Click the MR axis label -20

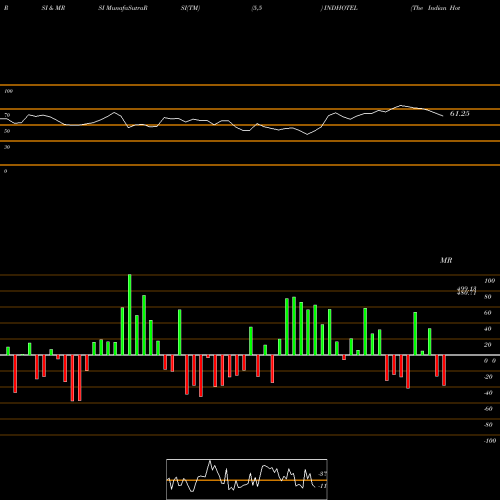tap(488, 377)
